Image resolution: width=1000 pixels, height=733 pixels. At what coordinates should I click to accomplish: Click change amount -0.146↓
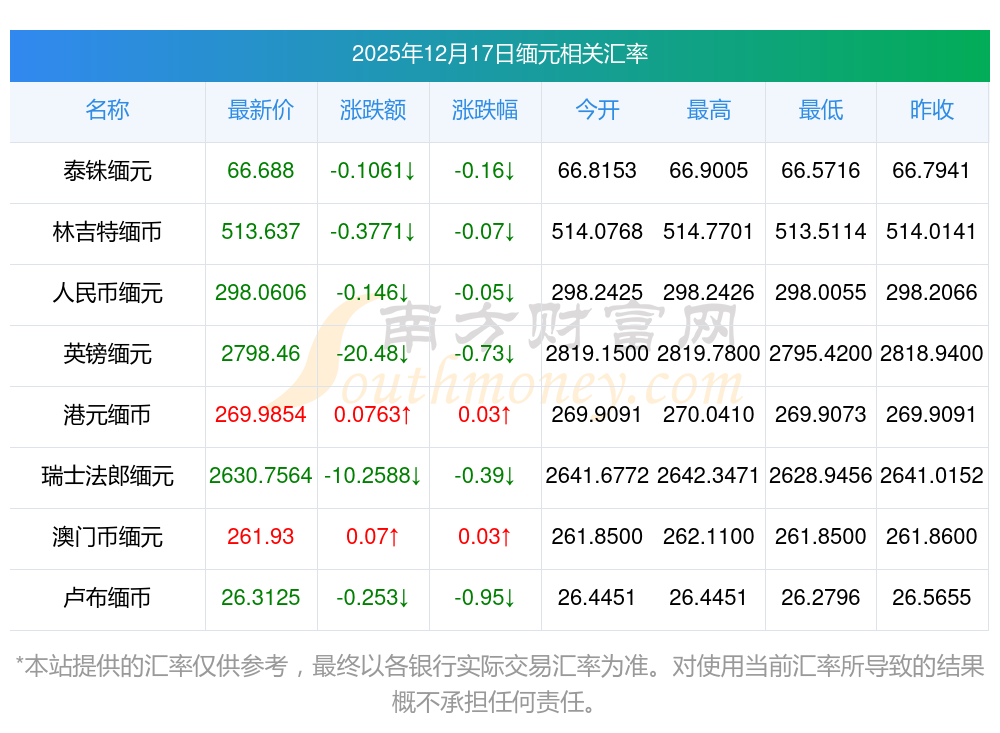(372, 292)
